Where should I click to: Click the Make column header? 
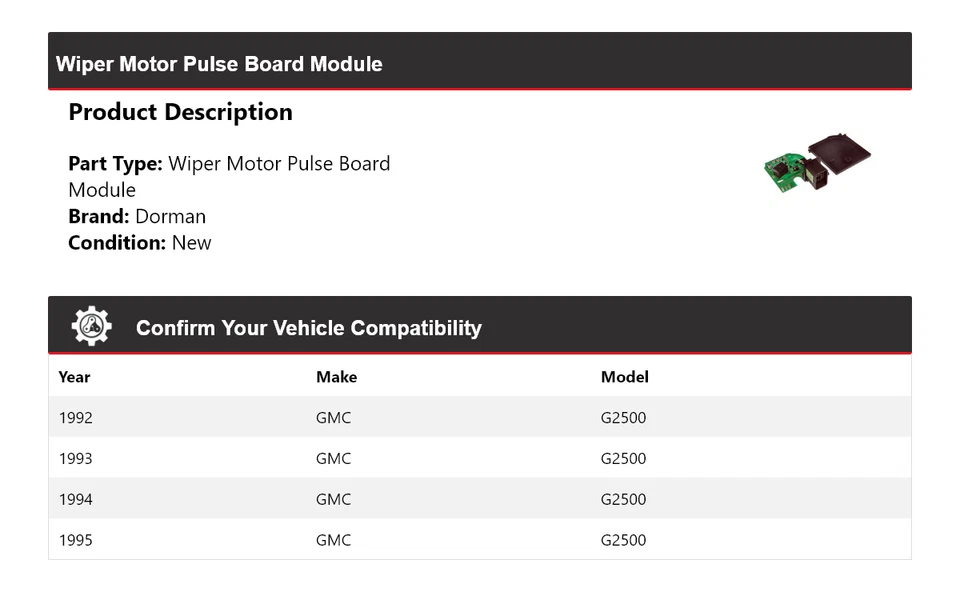pos(336,377)
